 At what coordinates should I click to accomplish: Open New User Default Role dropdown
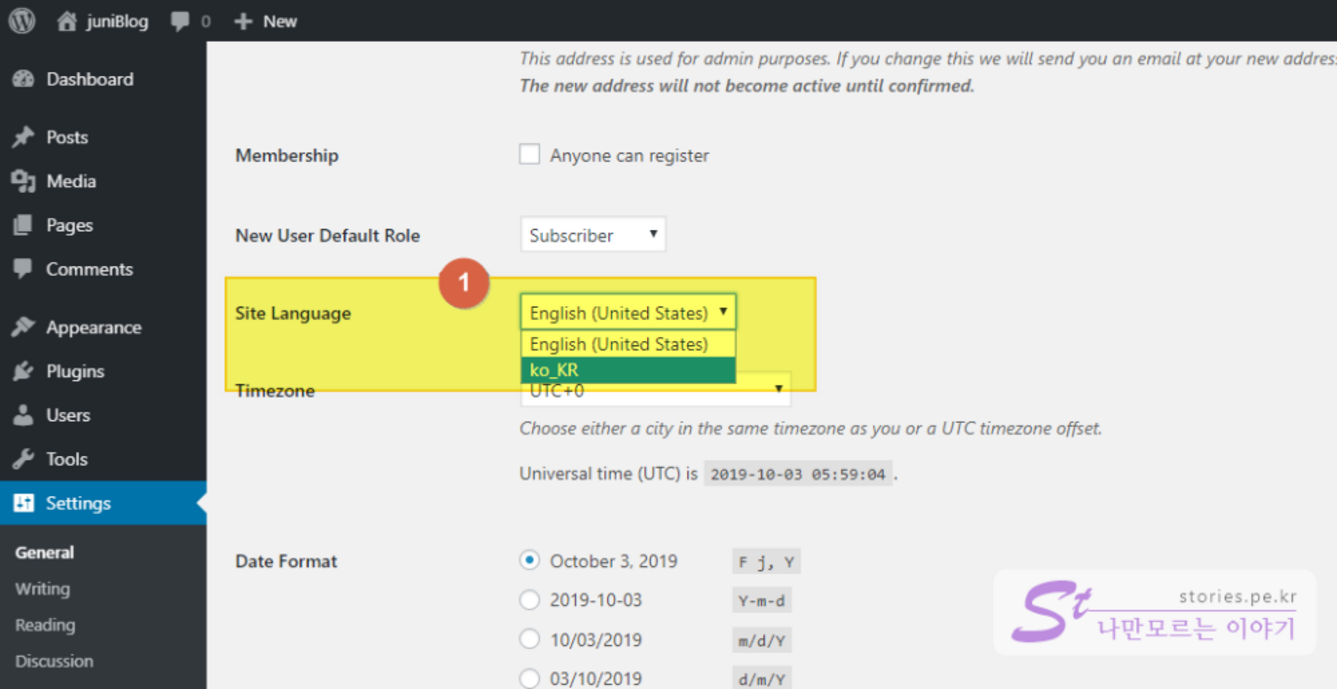[593, 235]
